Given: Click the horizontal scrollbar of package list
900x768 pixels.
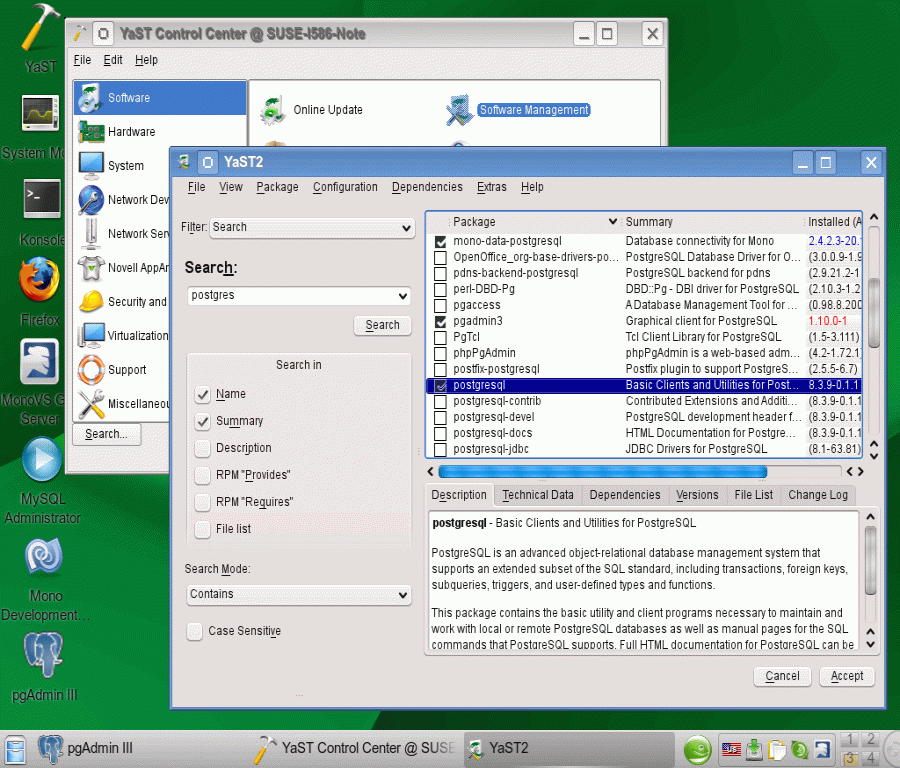Looking at the screenshot, I should 603,472.
